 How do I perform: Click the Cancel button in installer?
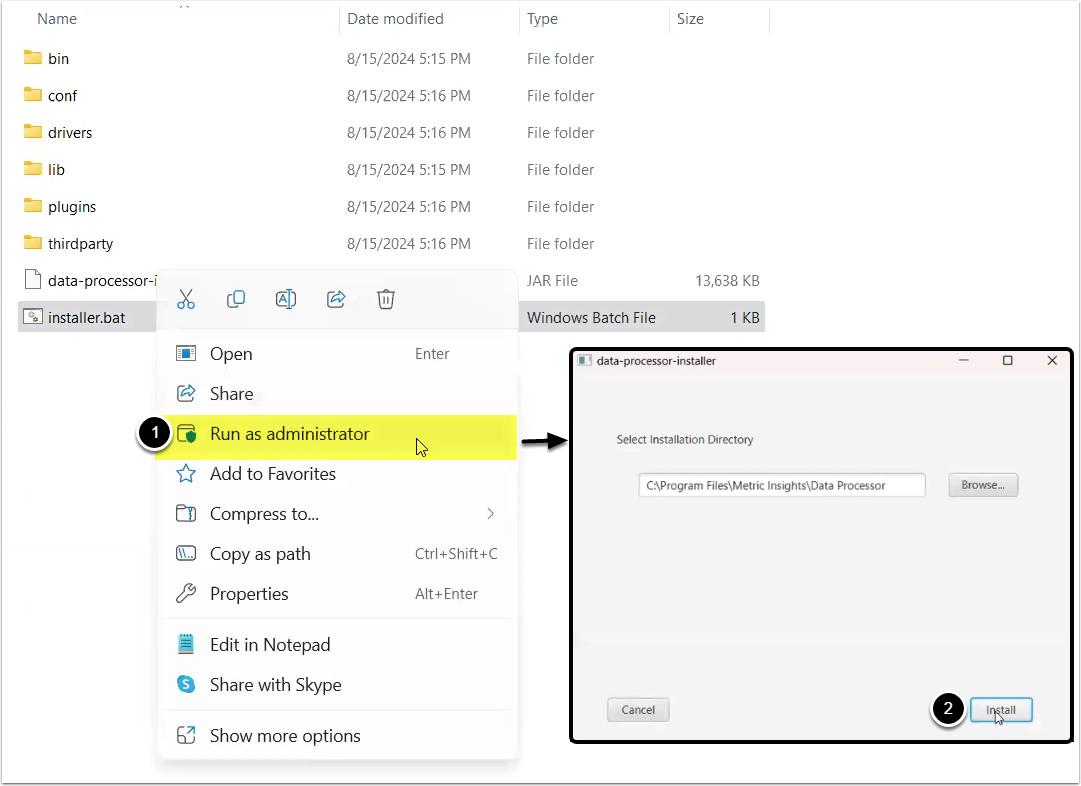pos(638,710)
